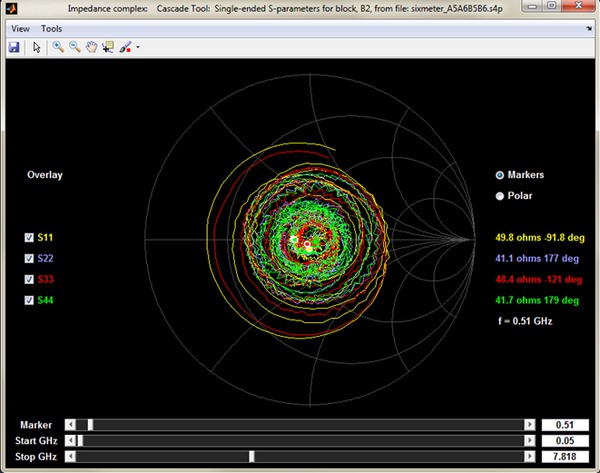Select the Edit Plot arrow tool
600x473 pixels.
(x=37, y=47)
